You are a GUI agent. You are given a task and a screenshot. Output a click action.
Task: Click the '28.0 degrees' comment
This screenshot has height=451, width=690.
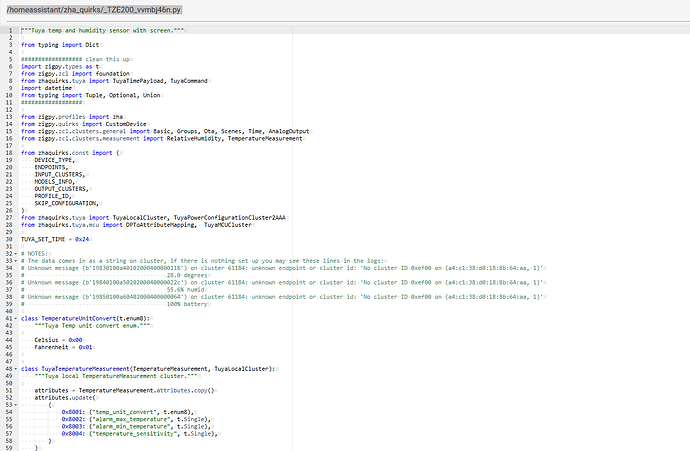tap(187, 275)
